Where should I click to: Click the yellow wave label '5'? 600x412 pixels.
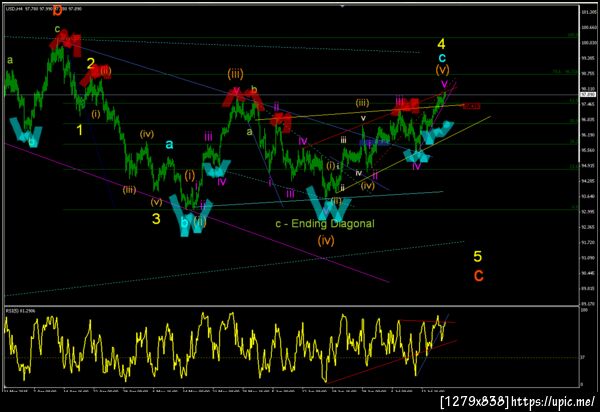(x=478, y=256)
